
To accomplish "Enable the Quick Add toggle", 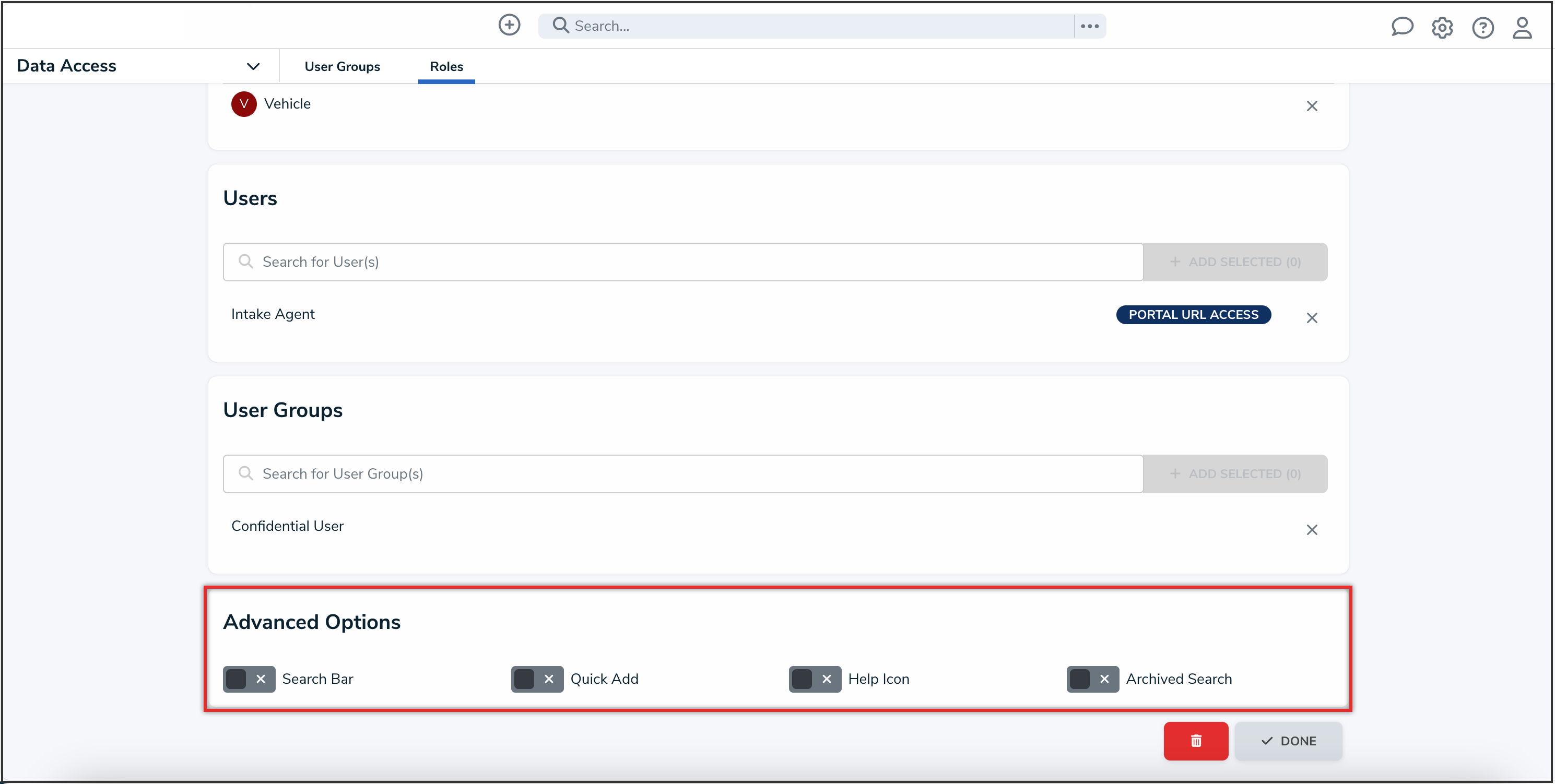I will click(x=537, y=679).
